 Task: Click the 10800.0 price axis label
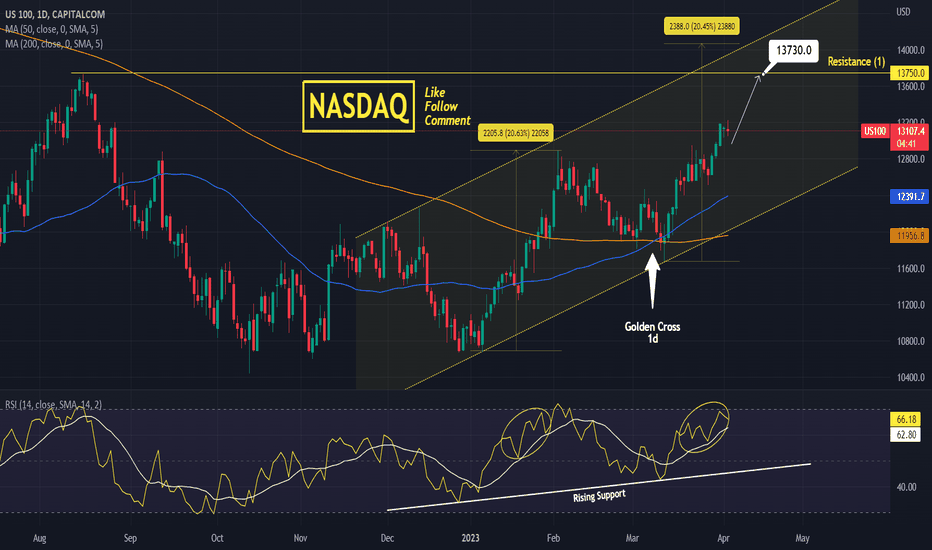point(911,341)
